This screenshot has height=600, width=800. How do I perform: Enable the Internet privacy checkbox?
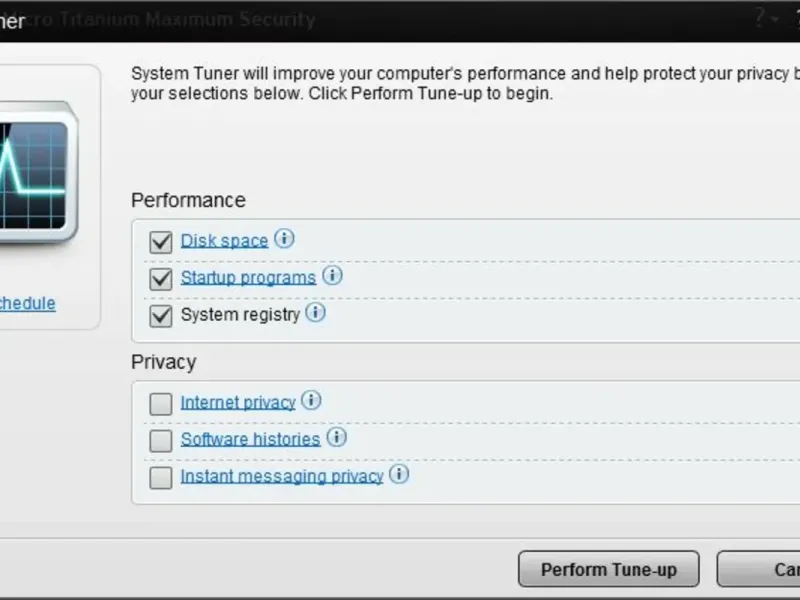pyautogui.click(x=161, y=404)
